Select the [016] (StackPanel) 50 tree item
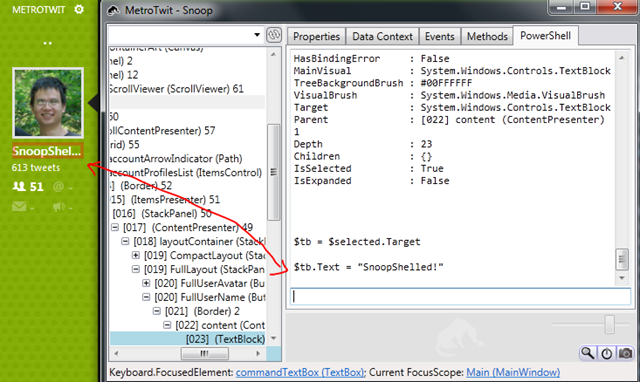Viewport: 640px width, 382px height. tap(162, 213)
